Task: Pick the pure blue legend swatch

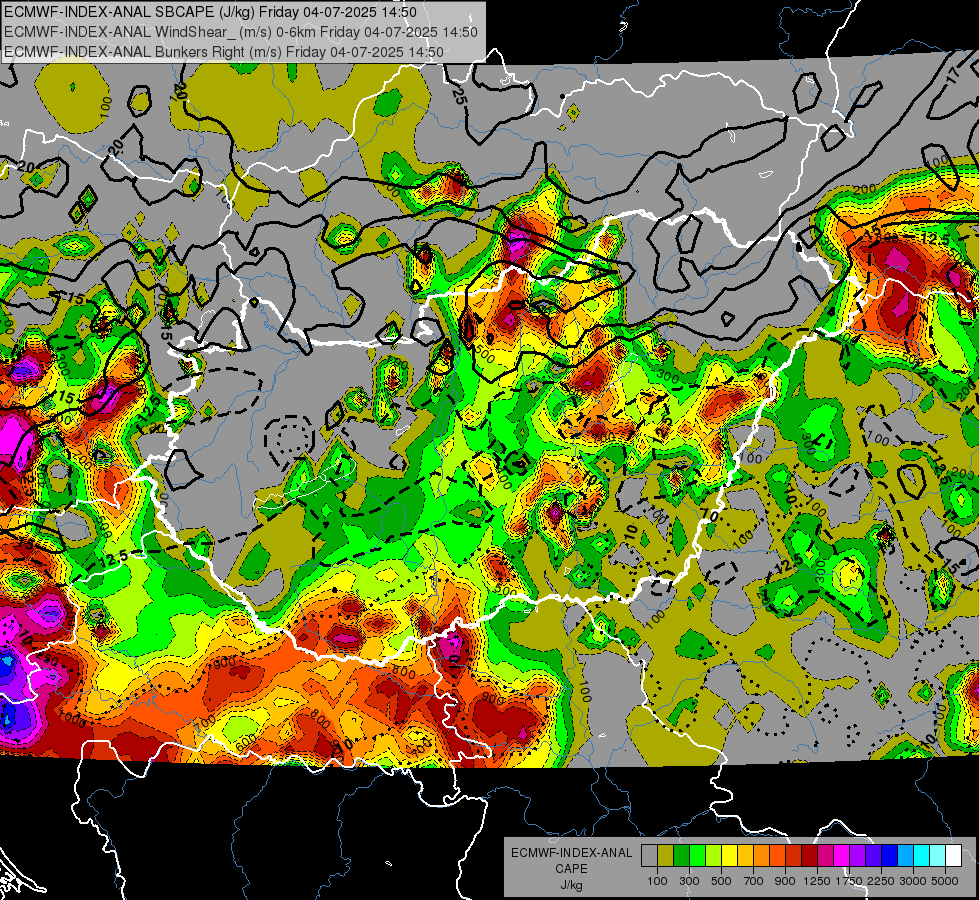Action: (x=890, y=856)
